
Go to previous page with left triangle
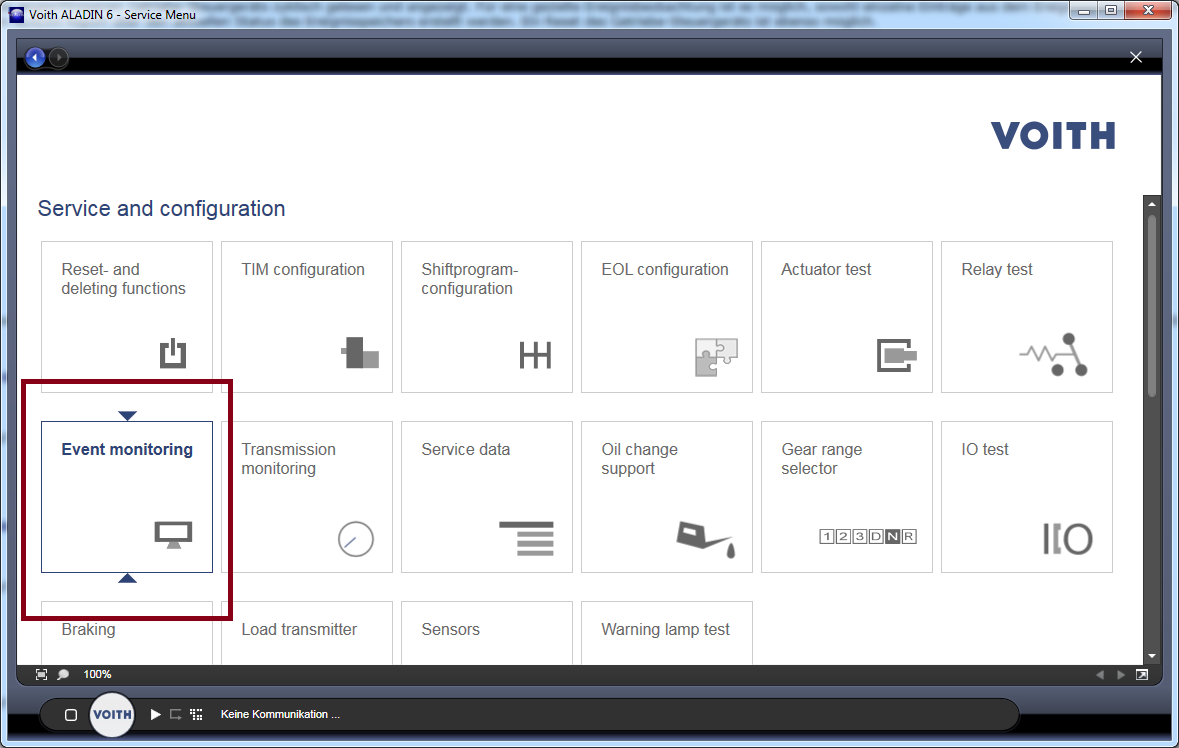tap(1100, 674)
